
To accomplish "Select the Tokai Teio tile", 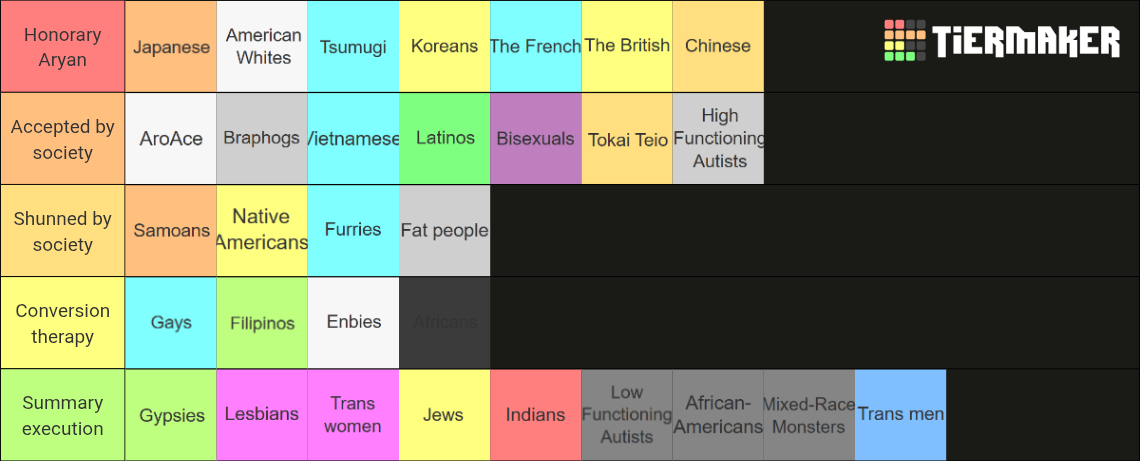I will (627, 139).
